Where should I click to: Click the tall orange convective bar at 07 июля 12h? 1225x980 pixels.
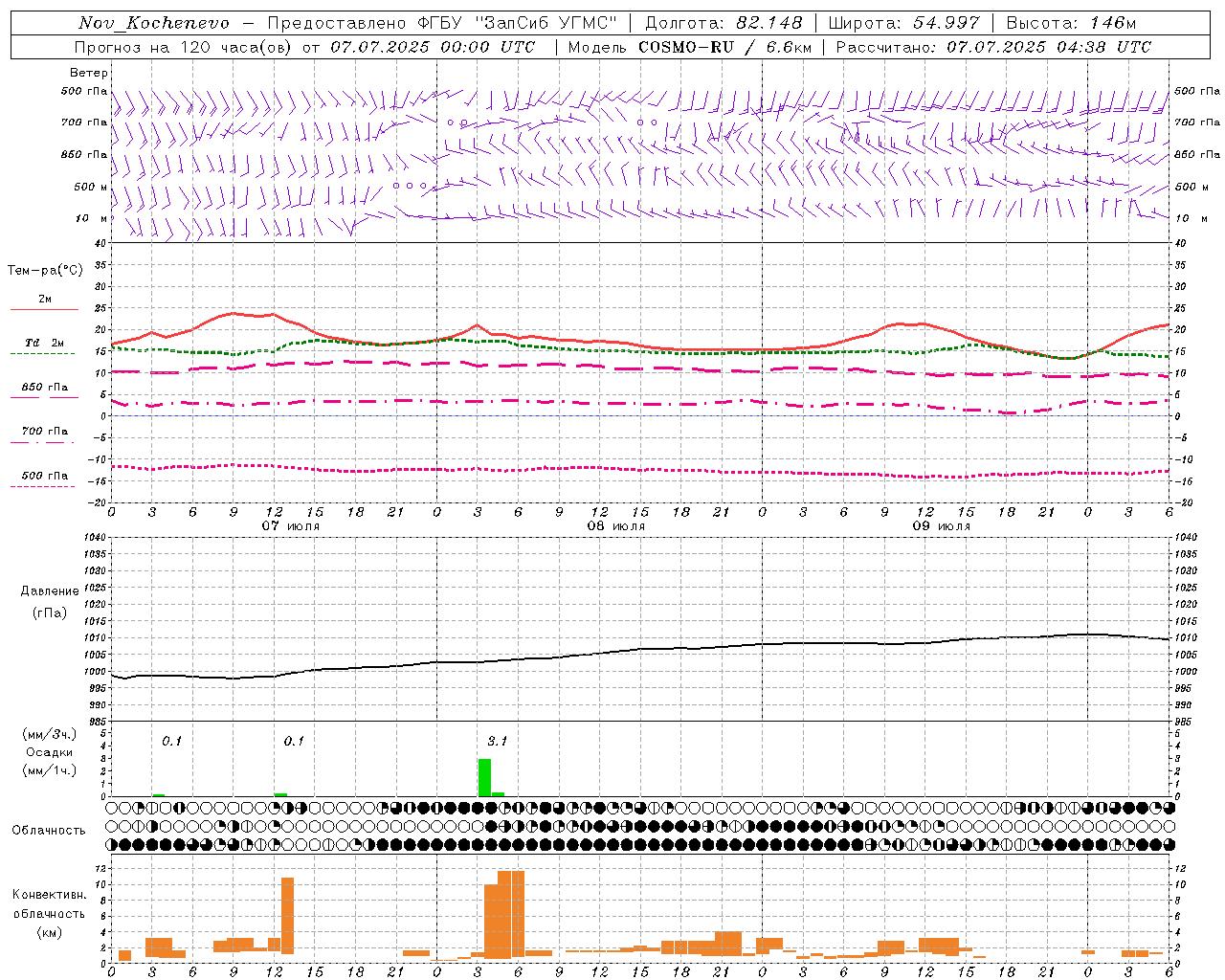287,918
